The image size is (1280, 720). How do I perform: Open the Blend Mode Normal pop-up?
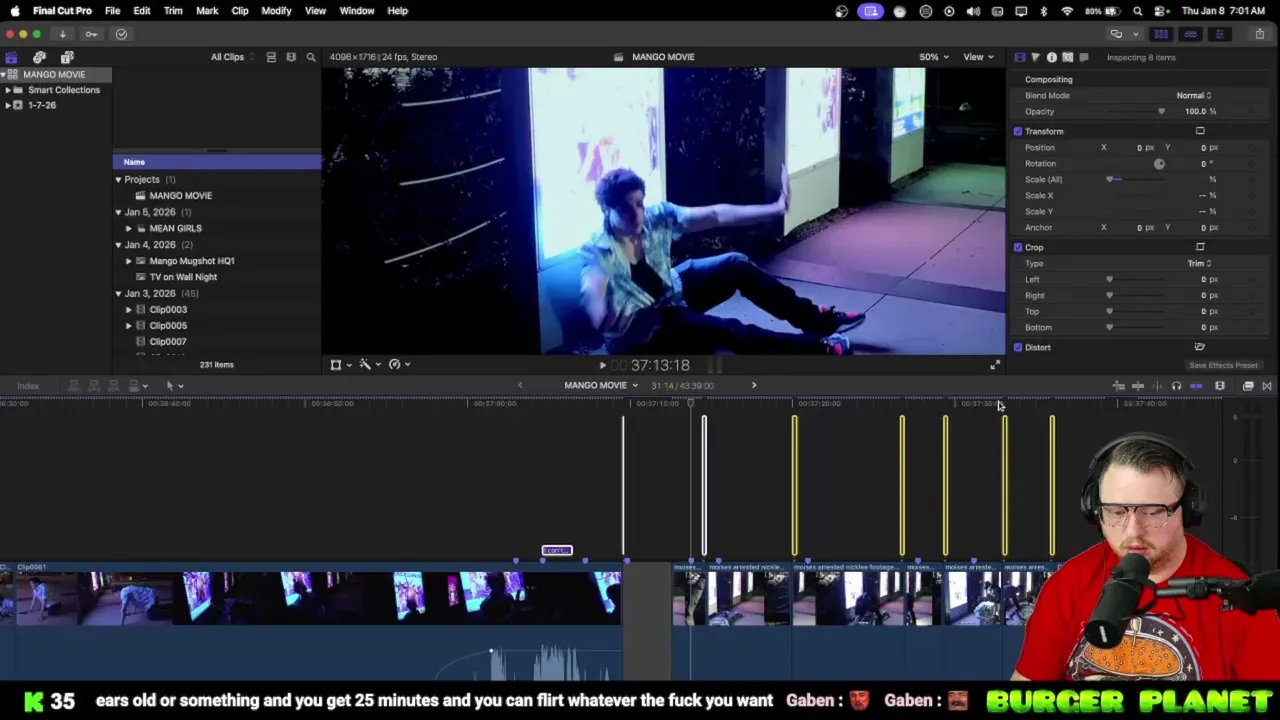pos(1194,95)
